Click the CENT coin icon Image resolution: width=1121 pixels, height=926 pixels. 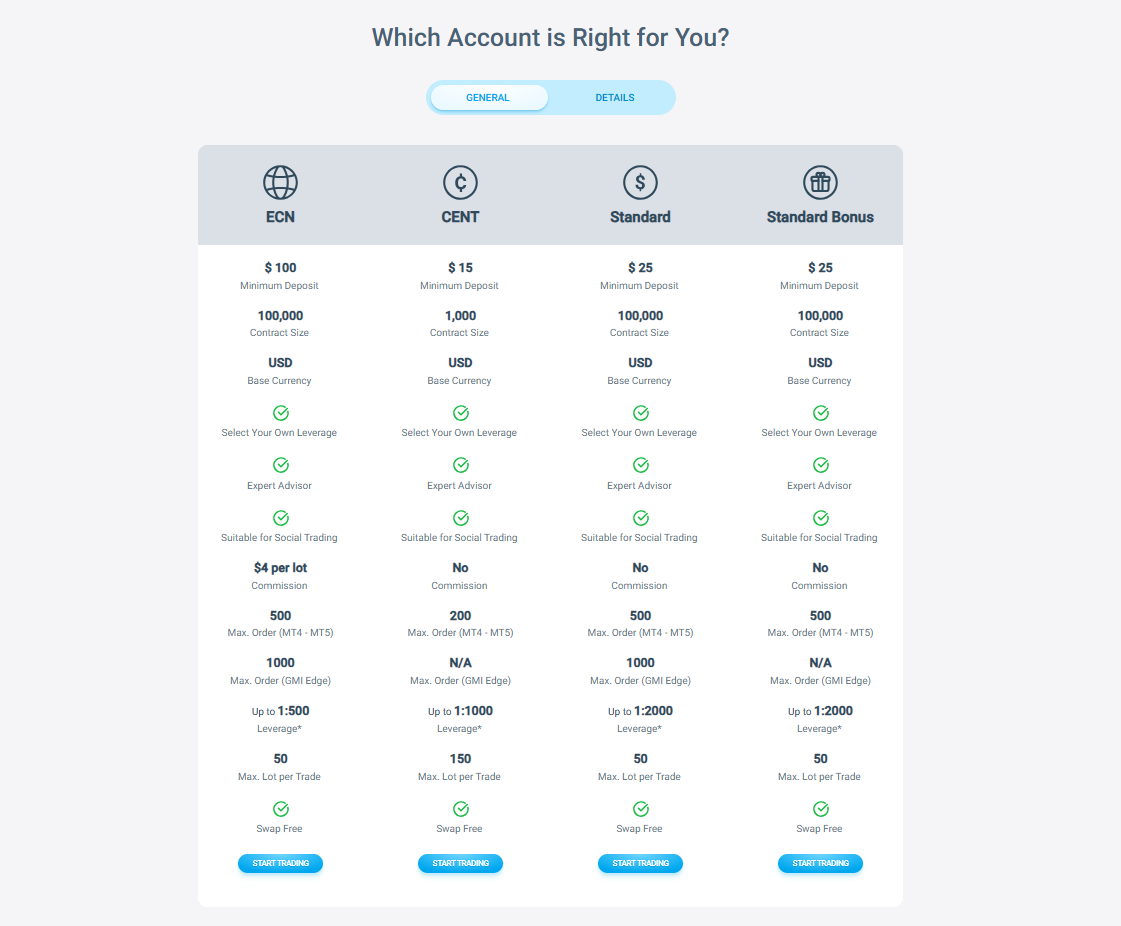point(460,182)
